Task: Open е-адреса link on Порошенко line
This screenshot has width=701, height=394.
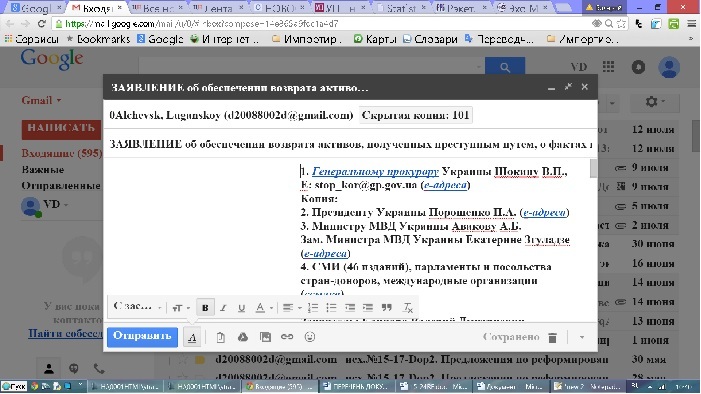Action: tap(544, 212)
